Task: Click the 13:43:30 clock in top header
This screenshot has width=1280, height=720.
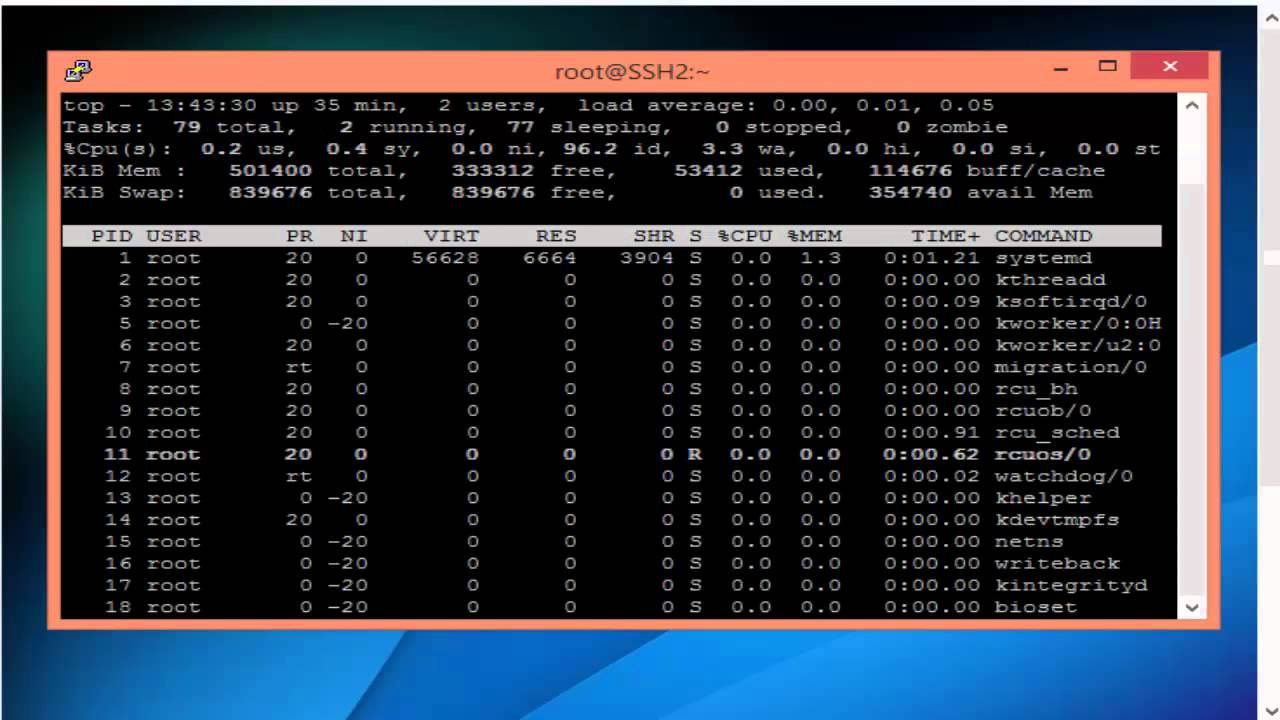Action: tap(202, 105)
